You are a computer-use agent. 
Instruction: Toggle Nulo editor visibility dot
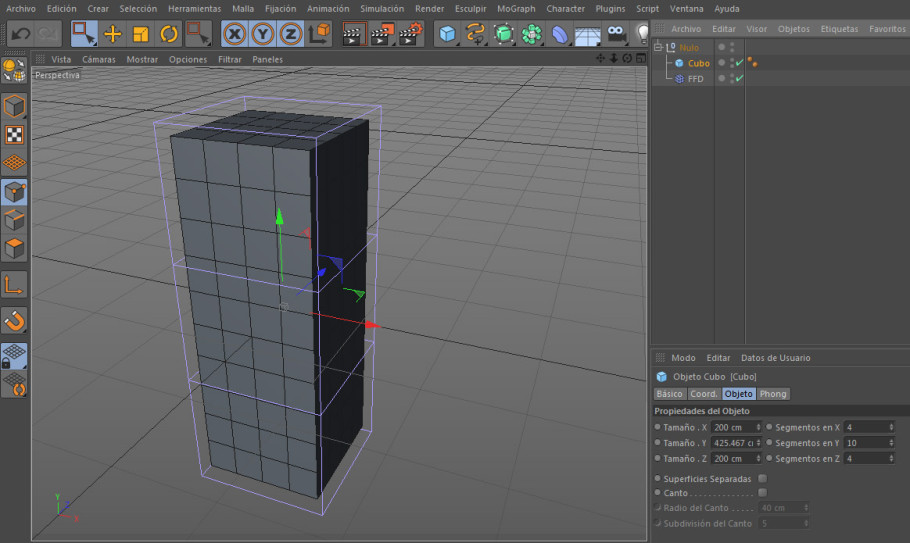[732, 44]
